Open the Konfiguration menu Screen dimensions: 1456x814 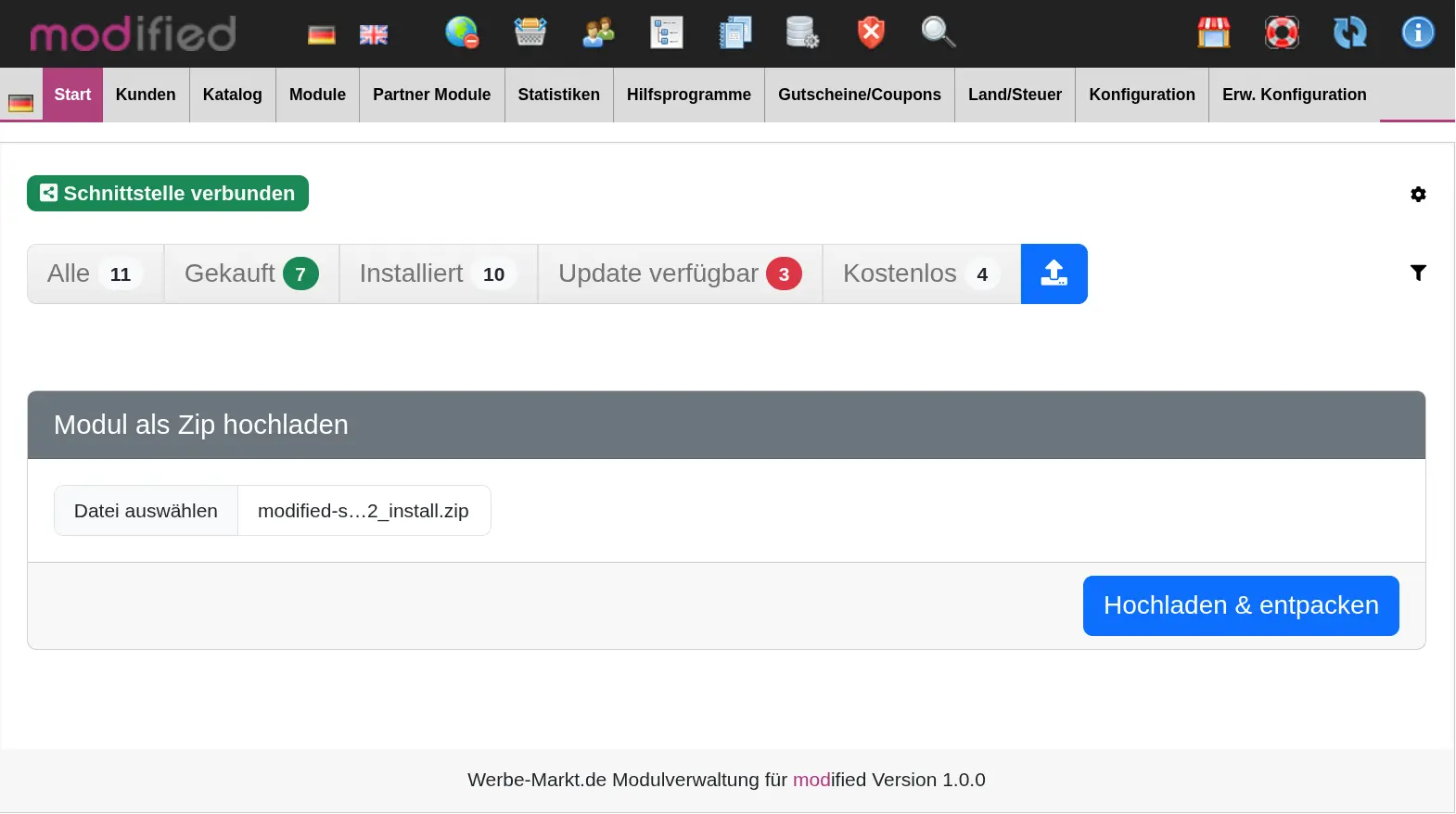click(x=1141, y=95)
